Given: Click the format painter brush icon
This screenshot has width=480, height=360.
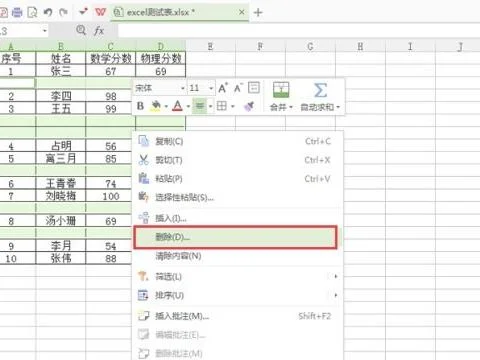Looking at the screenshot, I should click(x=249, y=106).
